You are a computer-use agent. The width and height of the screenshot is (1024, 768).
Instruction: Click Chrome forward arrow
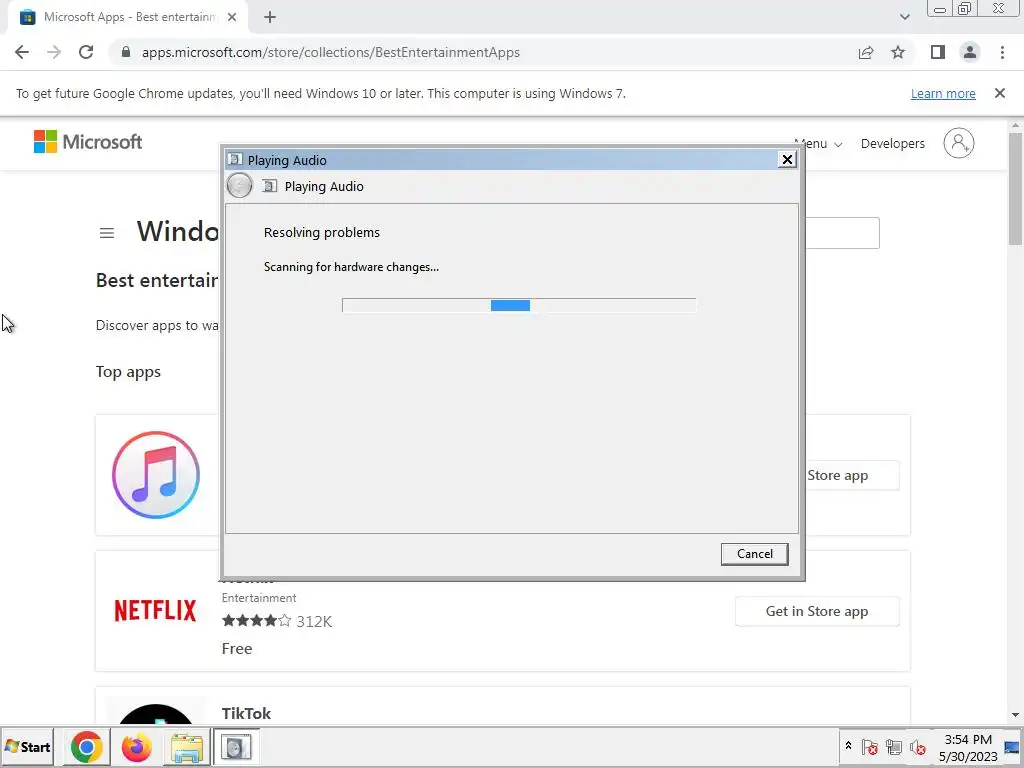(54, 52)
